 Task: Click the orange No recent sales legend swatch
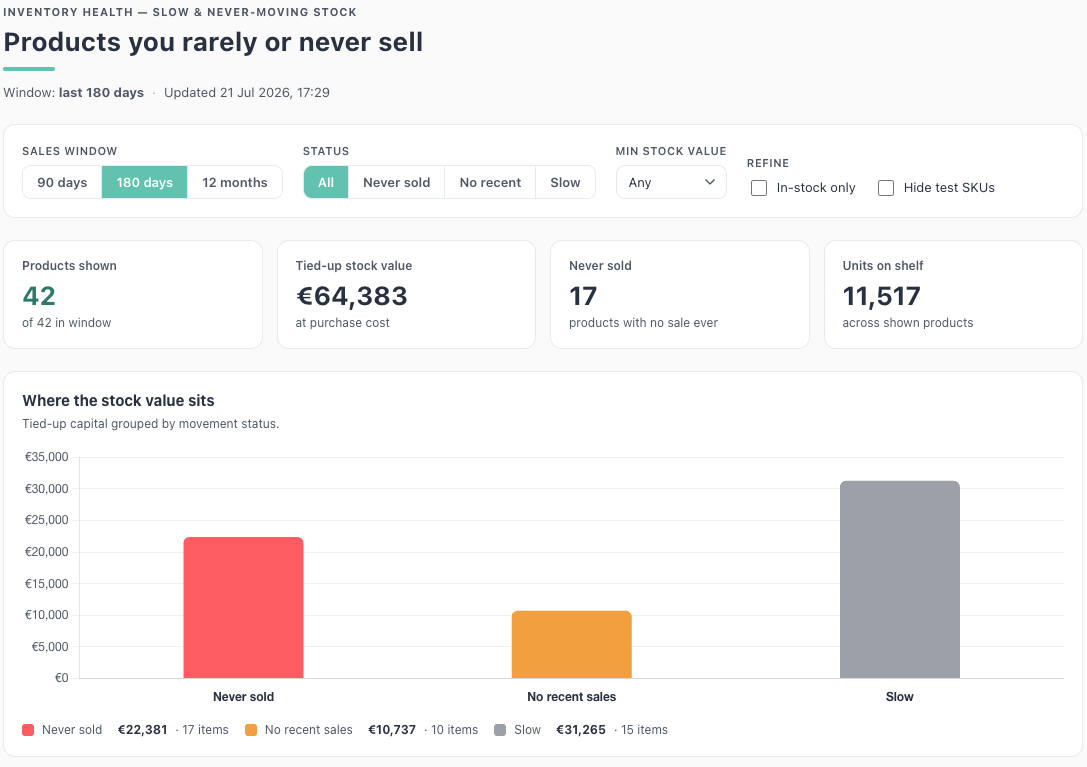251,730
